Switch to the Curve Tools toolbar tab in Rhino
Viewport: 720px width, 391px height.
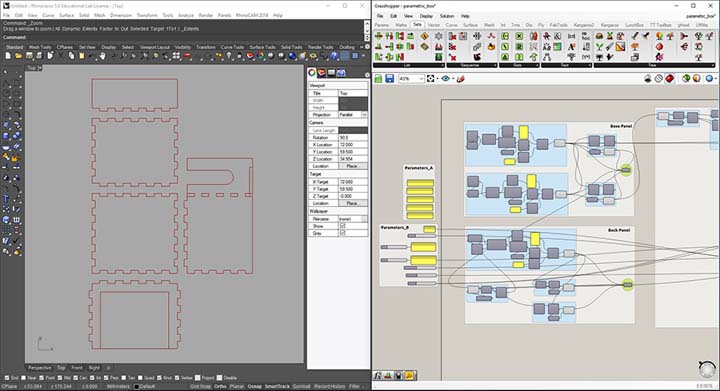(232, 47)
